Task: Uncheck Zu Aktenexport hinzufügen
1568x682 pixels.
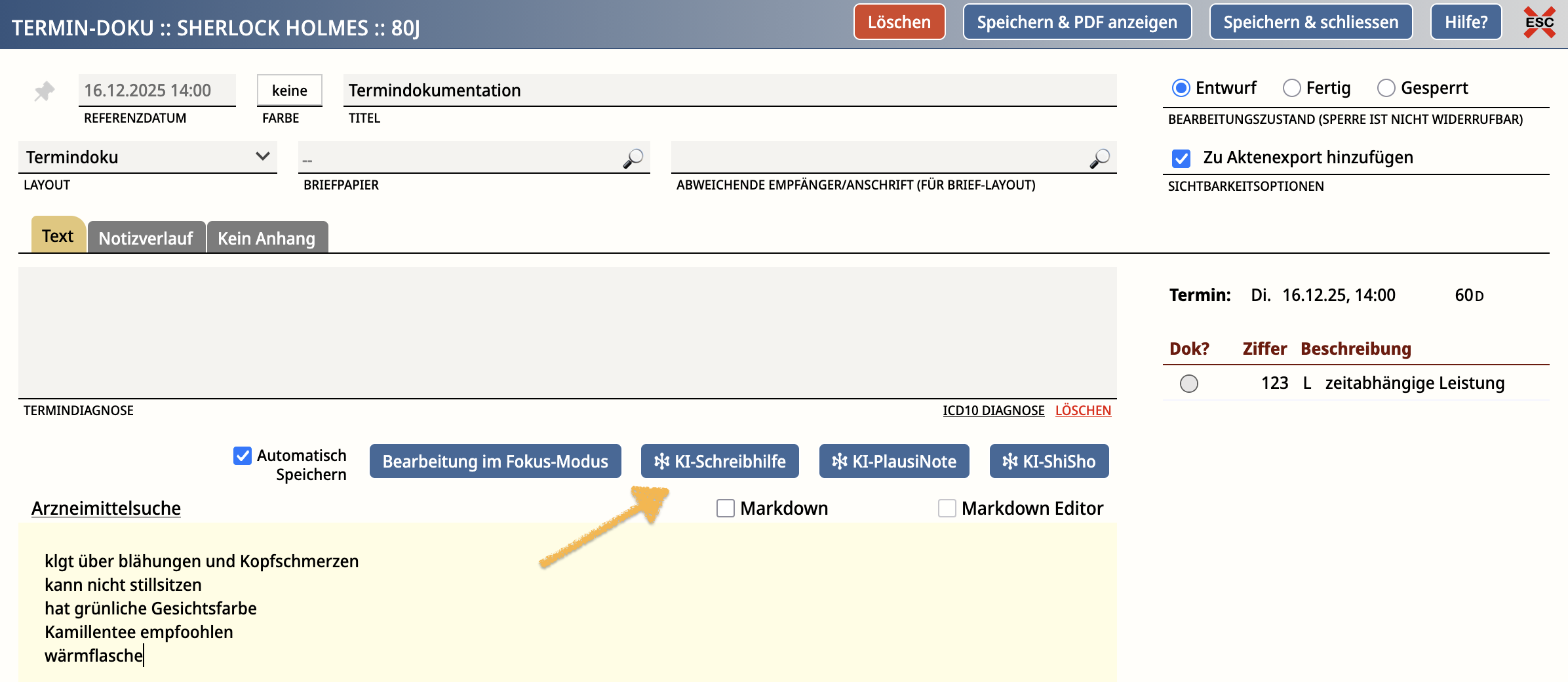Action: (1181, 158)
